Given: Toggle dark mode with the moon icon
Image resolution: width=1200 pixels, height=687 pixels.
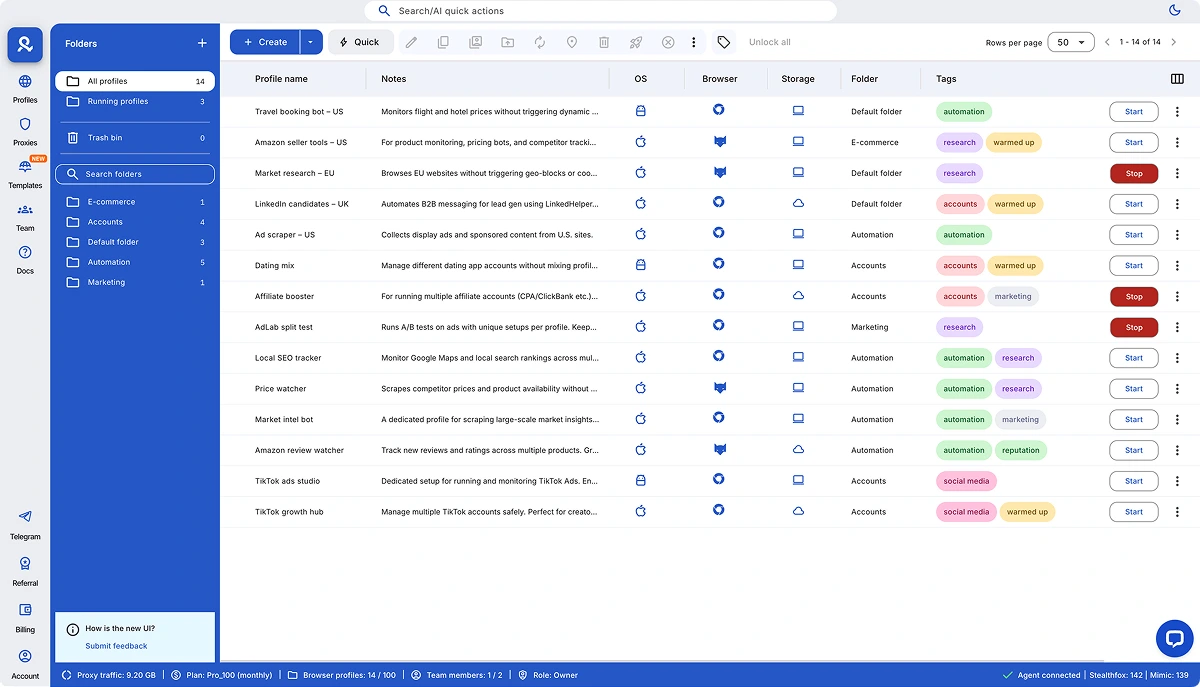Looking at the screenshot, I should [x=1176, y=11].
